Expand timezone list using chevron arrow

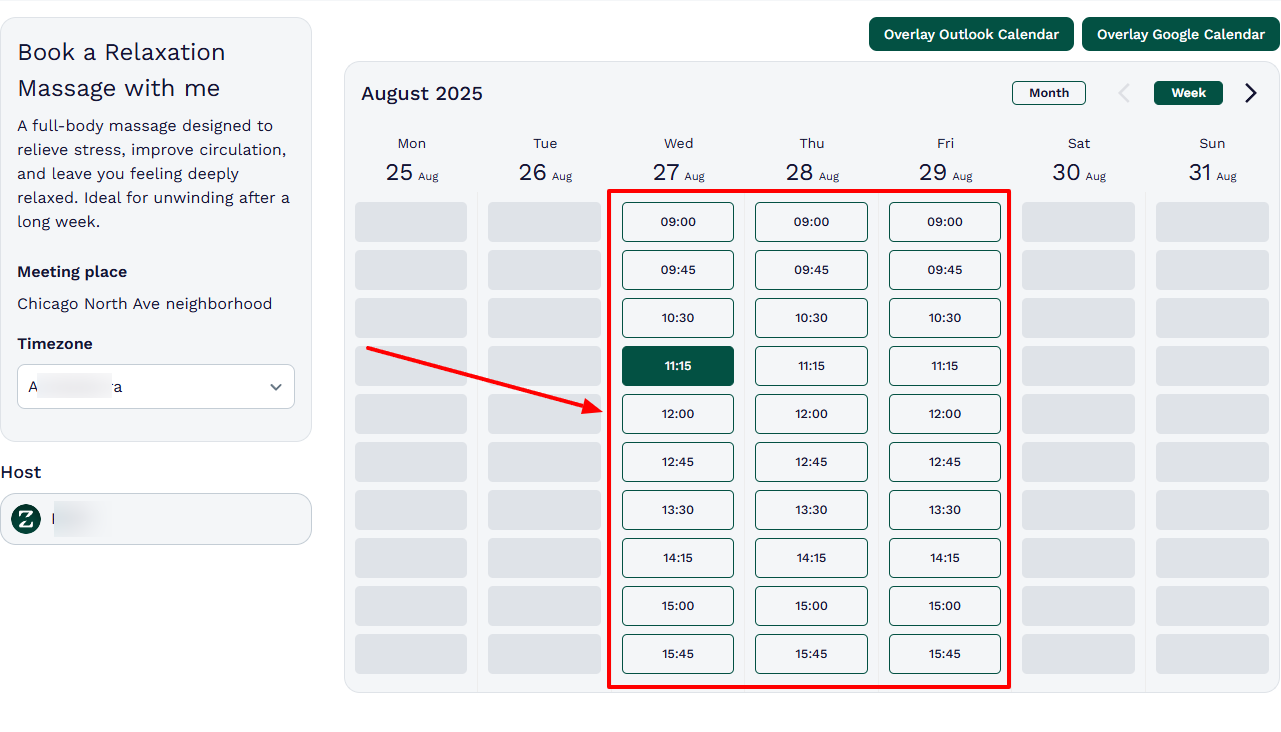pyautogui.click(x=276, y=387)
